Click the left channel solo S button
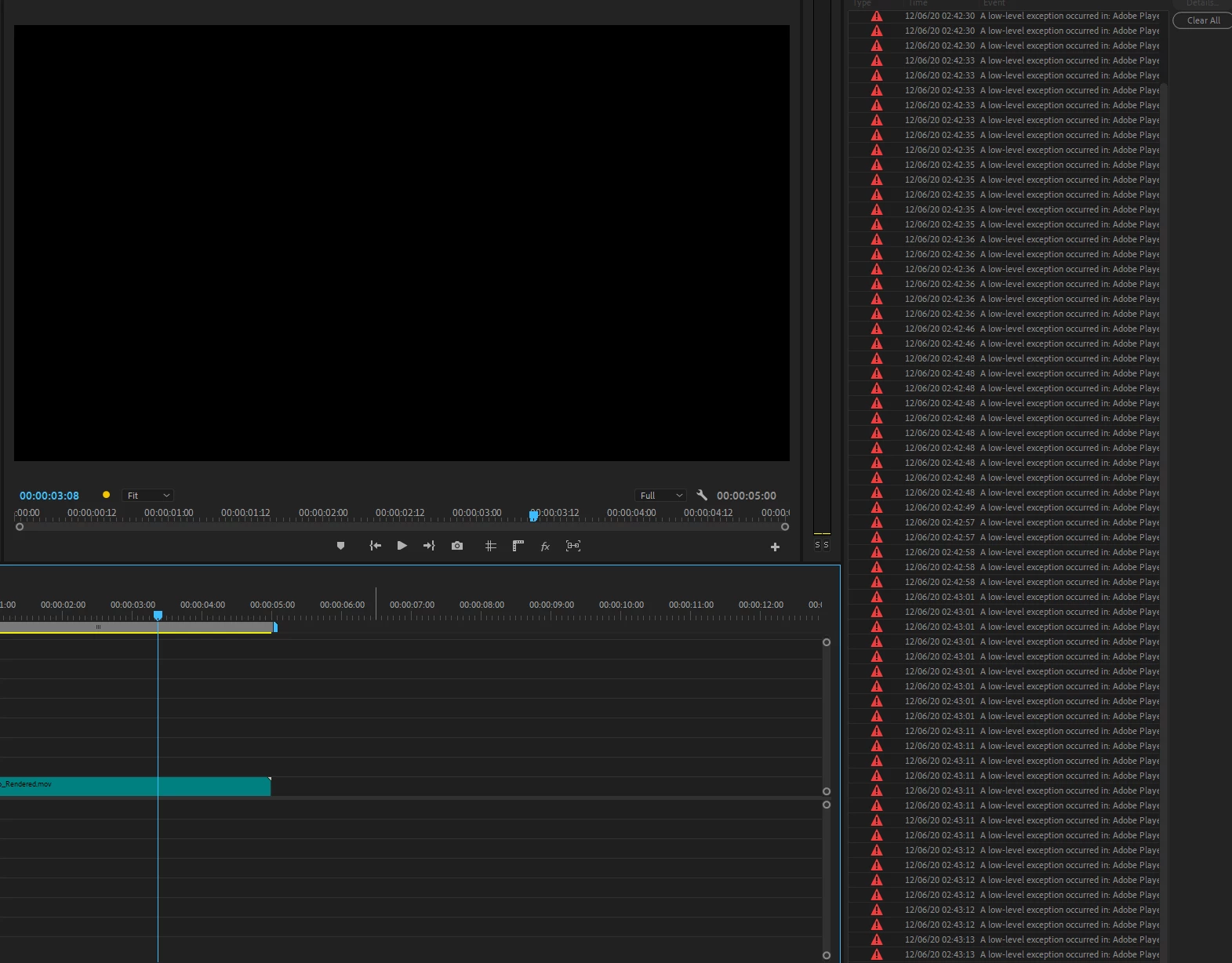This screenshot has width=1232, height=963. click(817, 545)
